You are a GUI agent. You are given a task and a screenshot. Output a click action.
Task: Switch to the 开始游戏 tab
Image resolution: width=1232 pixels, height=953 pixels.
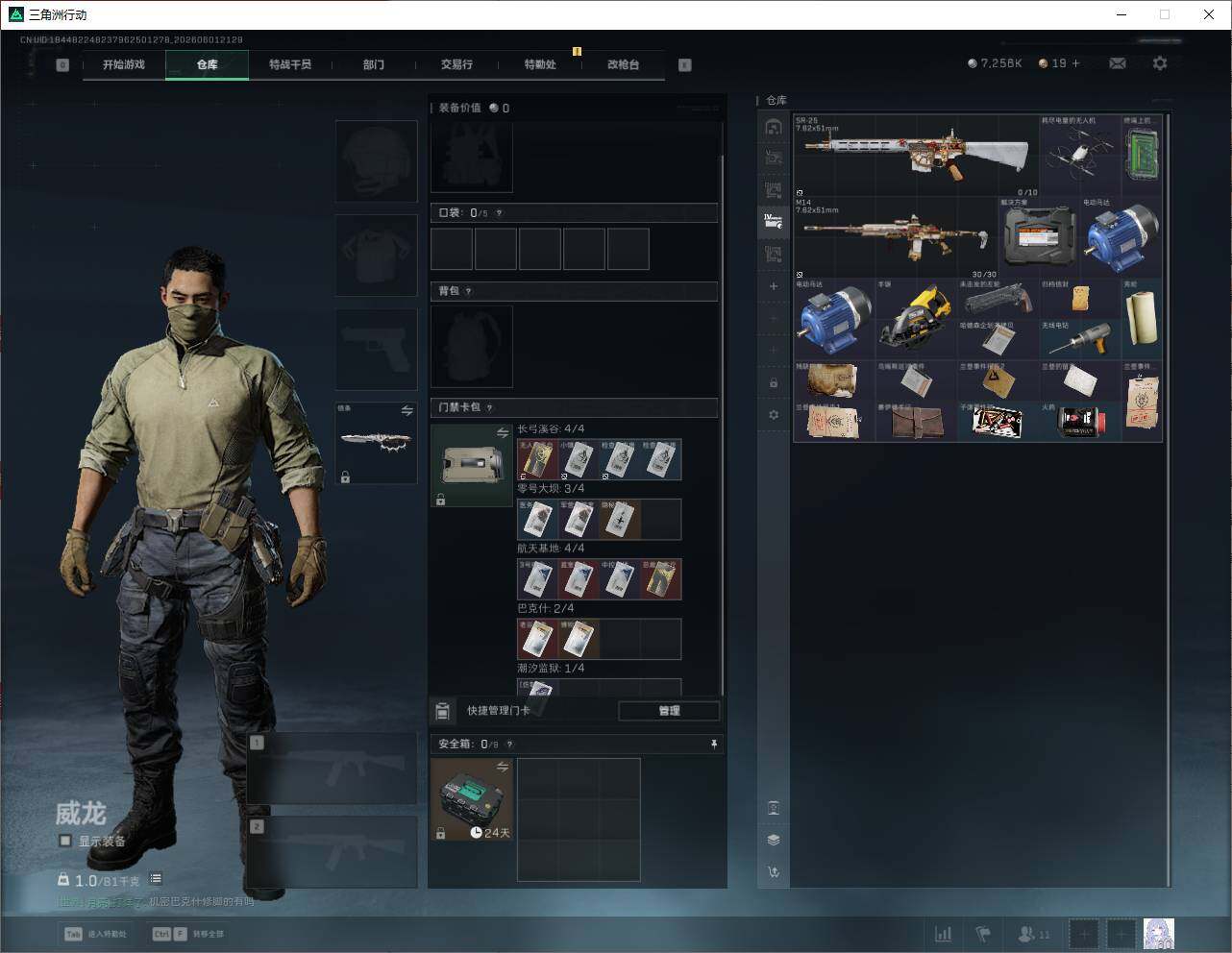pos(124,64)
